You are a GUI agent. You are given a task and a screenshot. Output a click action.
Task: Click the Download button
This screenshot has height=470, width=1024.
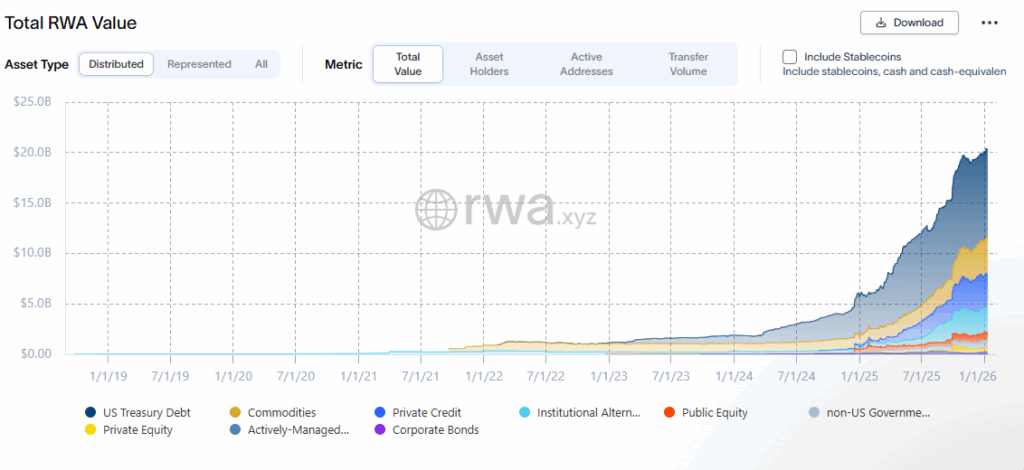pyautogui.click(x=909, y=22)
